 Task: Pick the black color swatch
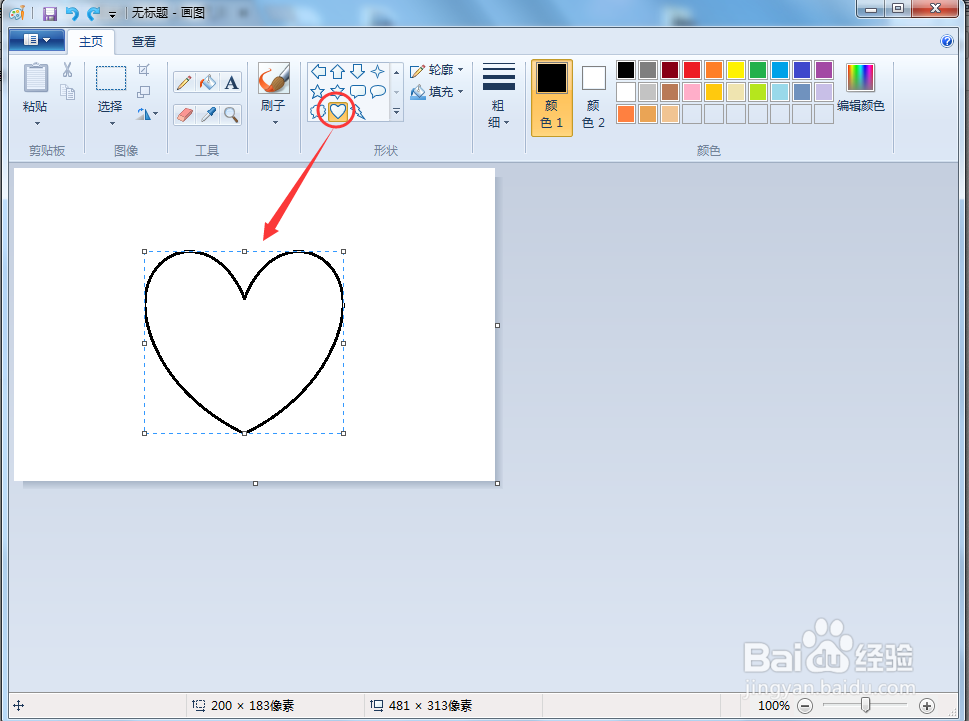point(626,70)
